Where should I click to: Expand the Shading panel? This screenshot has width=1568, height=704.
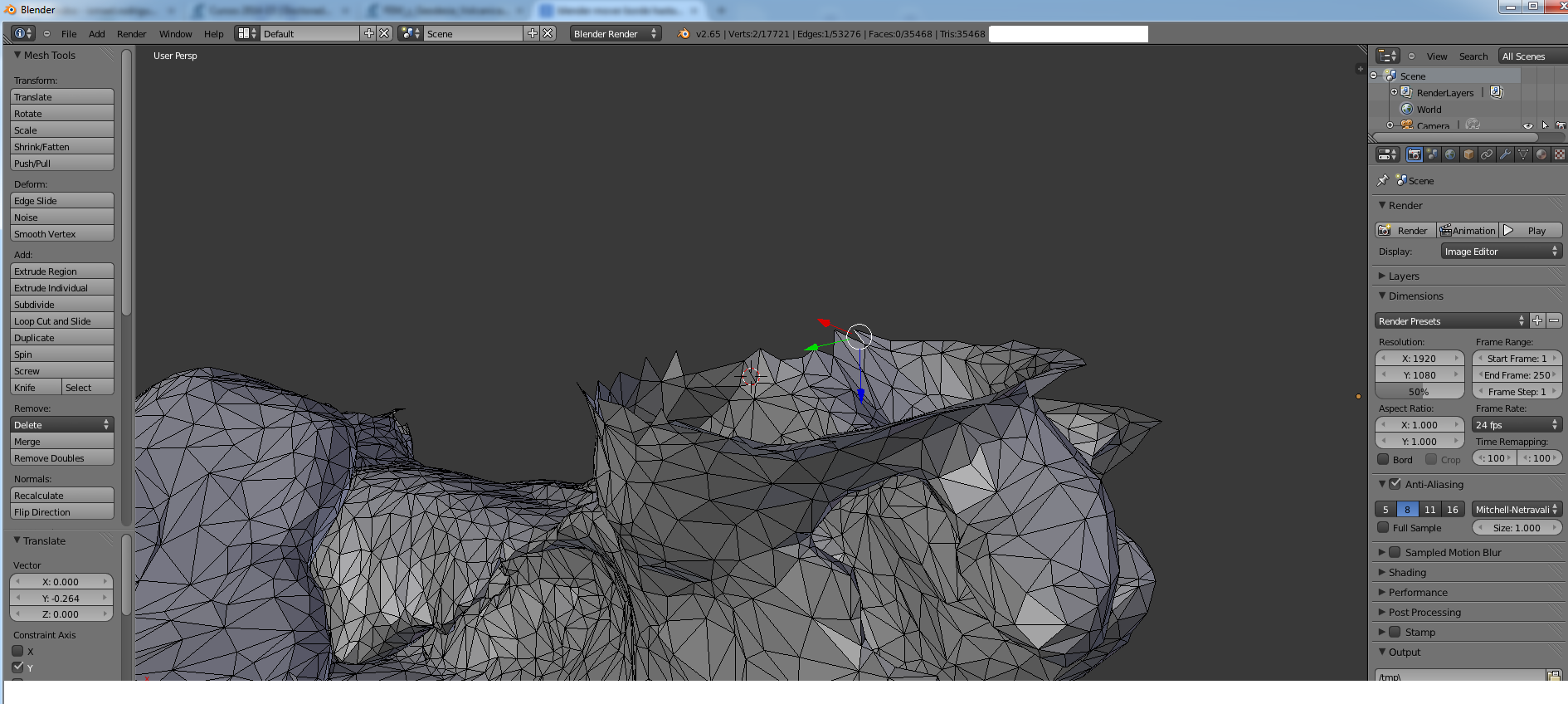(1407, 572)
